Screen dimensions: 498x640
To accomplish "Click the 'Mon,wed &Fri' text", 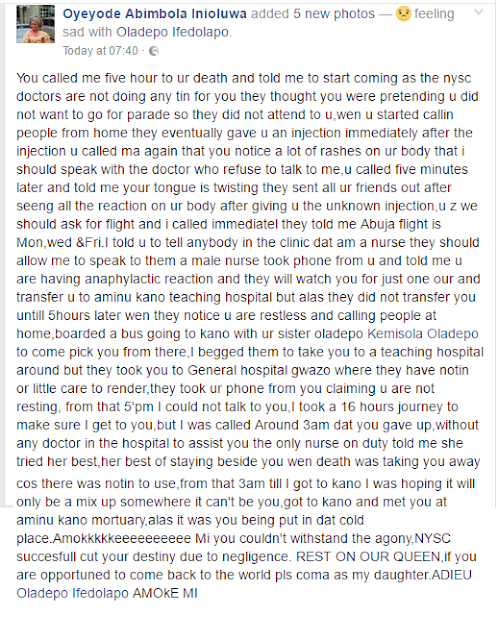I will pyautogui.click(x=58, y=243).
